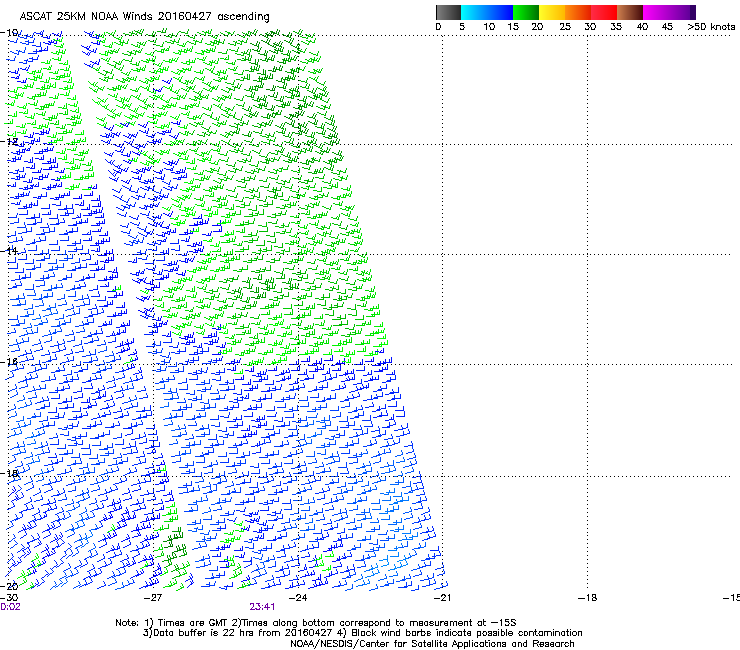Click the '-30' longitude axis label
The width and height of the screenshot is (740, 650).
coord(9,598)
